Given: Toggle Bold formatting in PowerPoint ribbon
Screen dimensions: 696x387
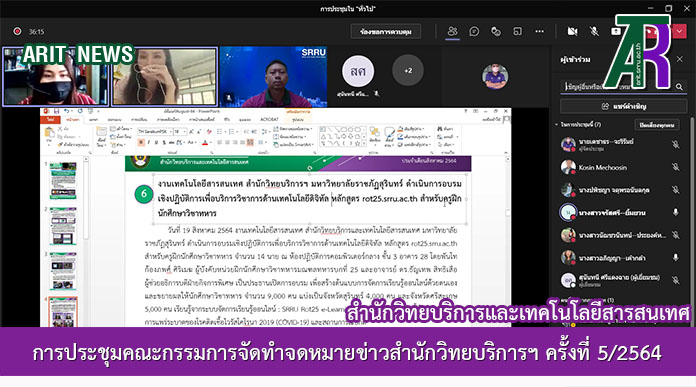Looking at the screenshot, I should (141, 142).
